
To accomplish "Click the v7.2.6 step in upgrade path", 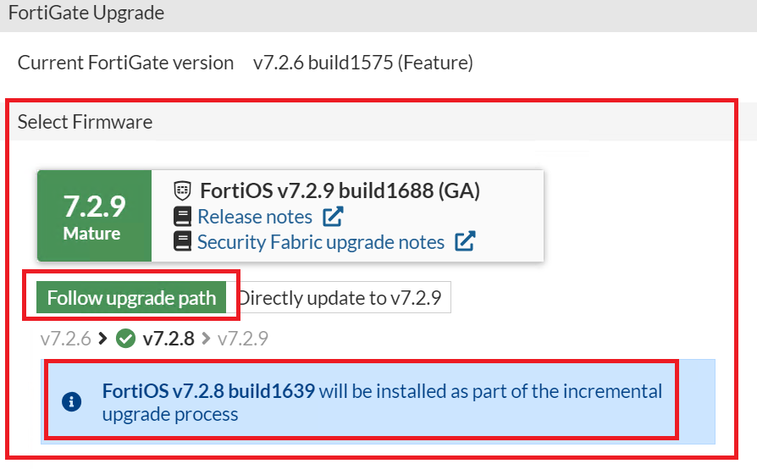I will [x=67, y=338].
